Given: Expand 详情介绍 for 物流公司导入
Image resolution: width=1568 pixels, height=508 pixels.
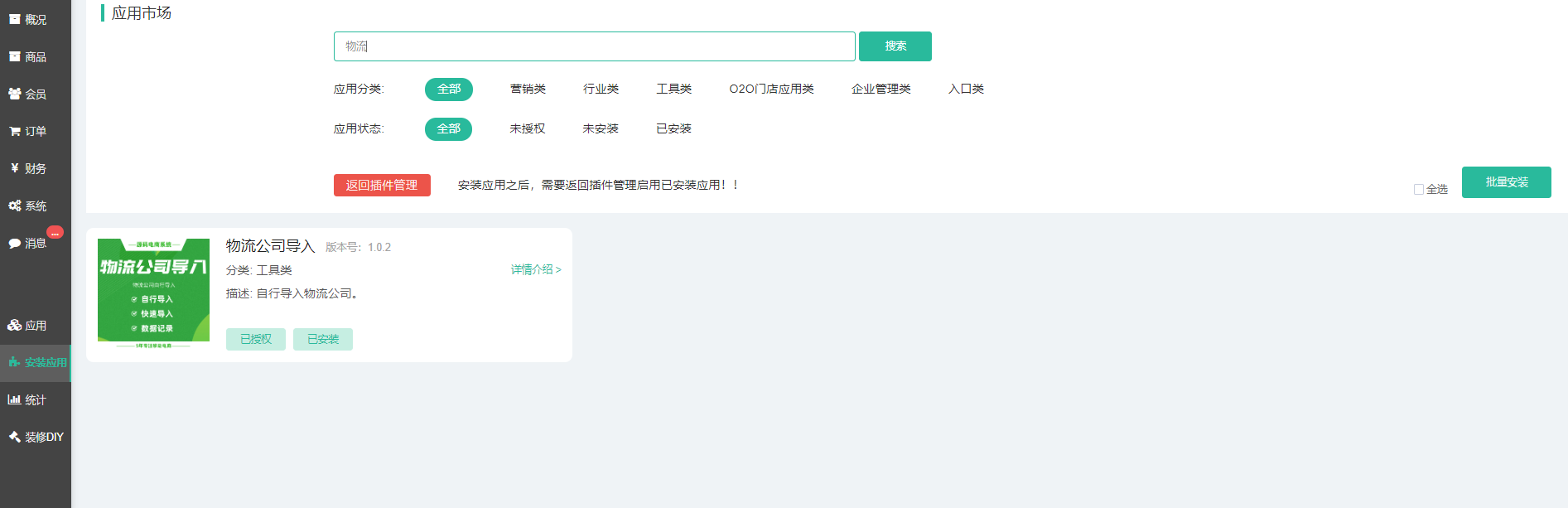Looking at the screenshot, I should (x=536, y=269).
